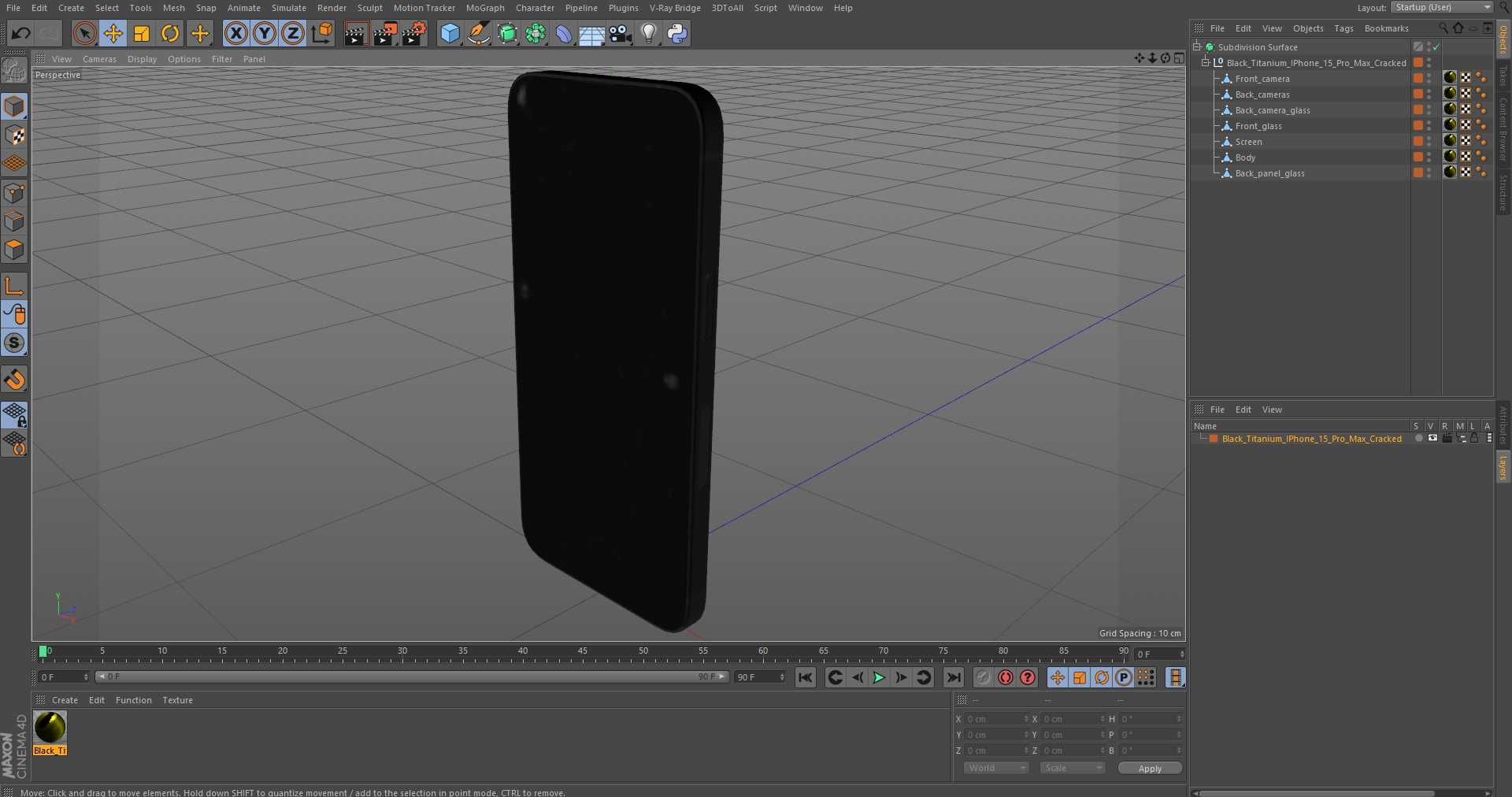
Task: Select the Live Selection tool
Action: click(84, 33)
